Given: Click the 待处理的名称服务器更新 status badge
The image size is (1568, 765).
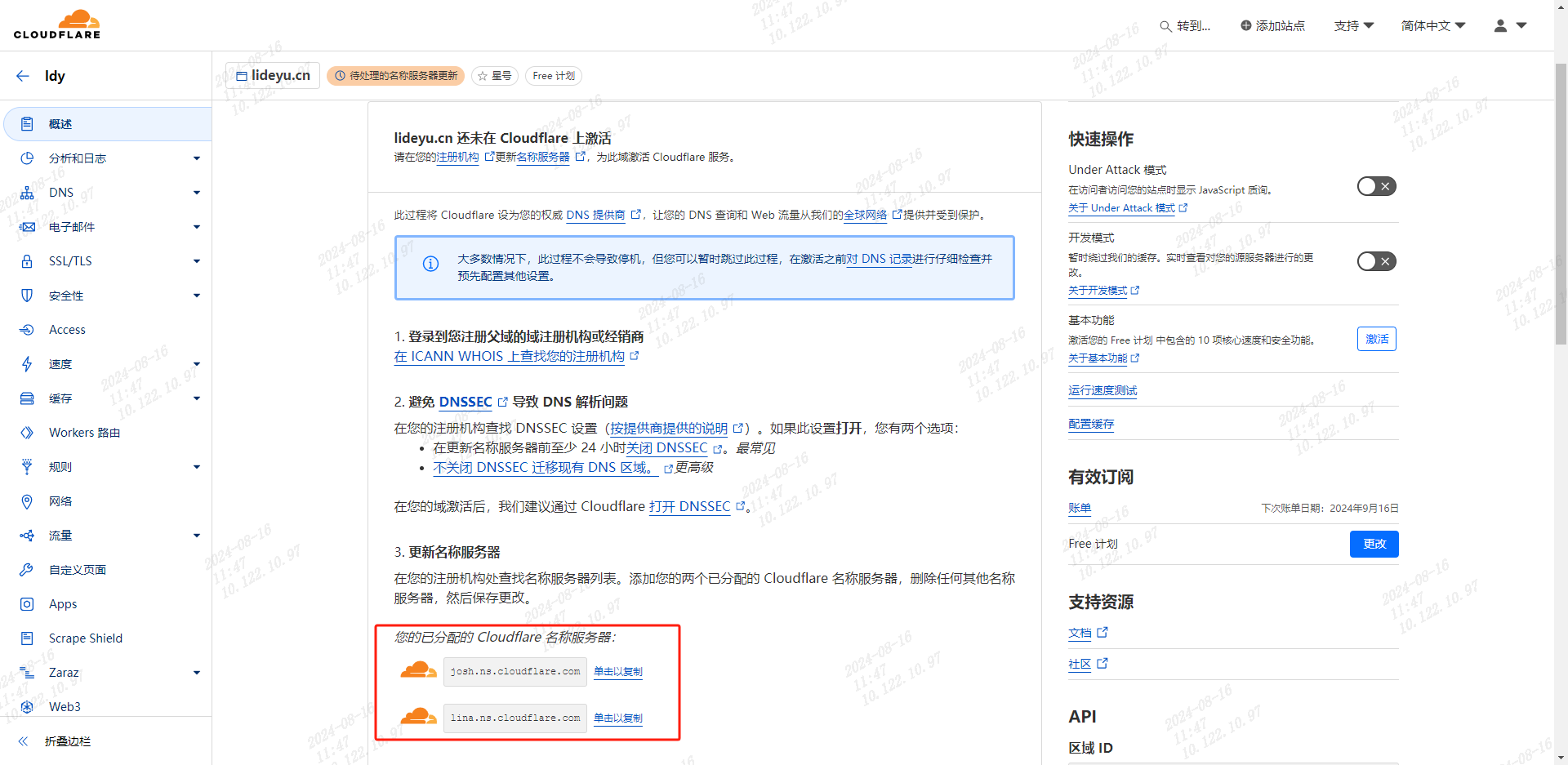Looking at the screenshot, I should click(x=396, y=76).
